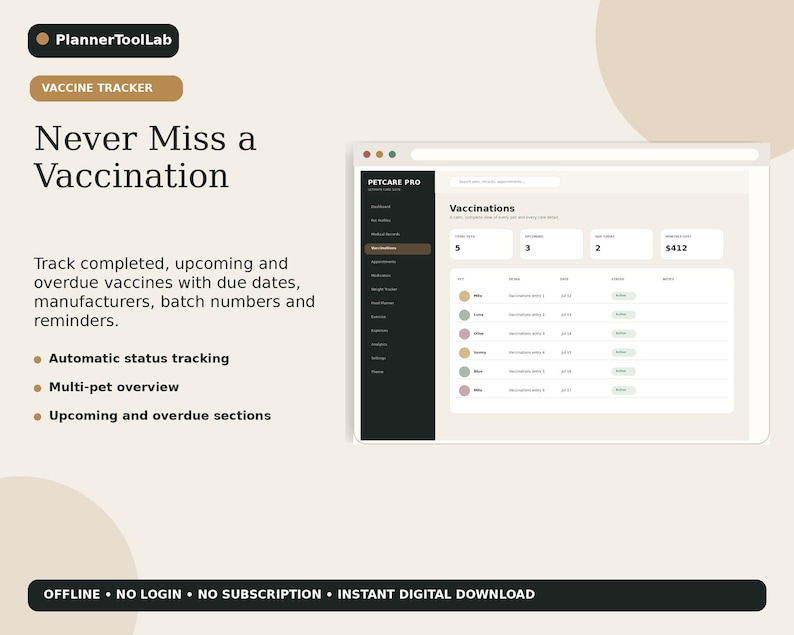Image resolution: width=794 pixels, height=635 pixels.
Task: Click the Notes column header
Action: [x=668, y=279]
